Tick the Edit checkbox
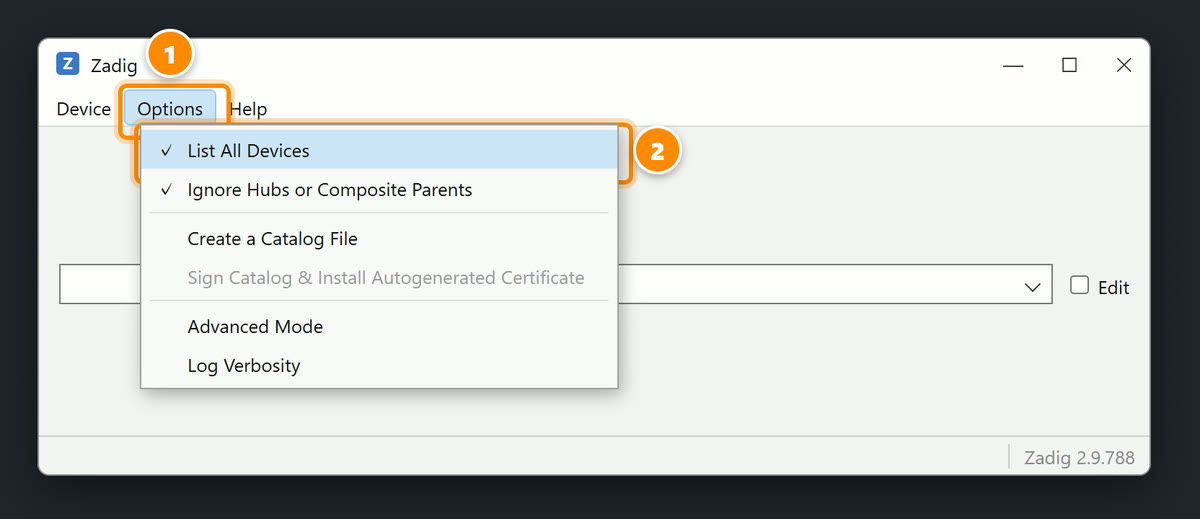Screen dimensions: 1200x519 (1079, 285)
